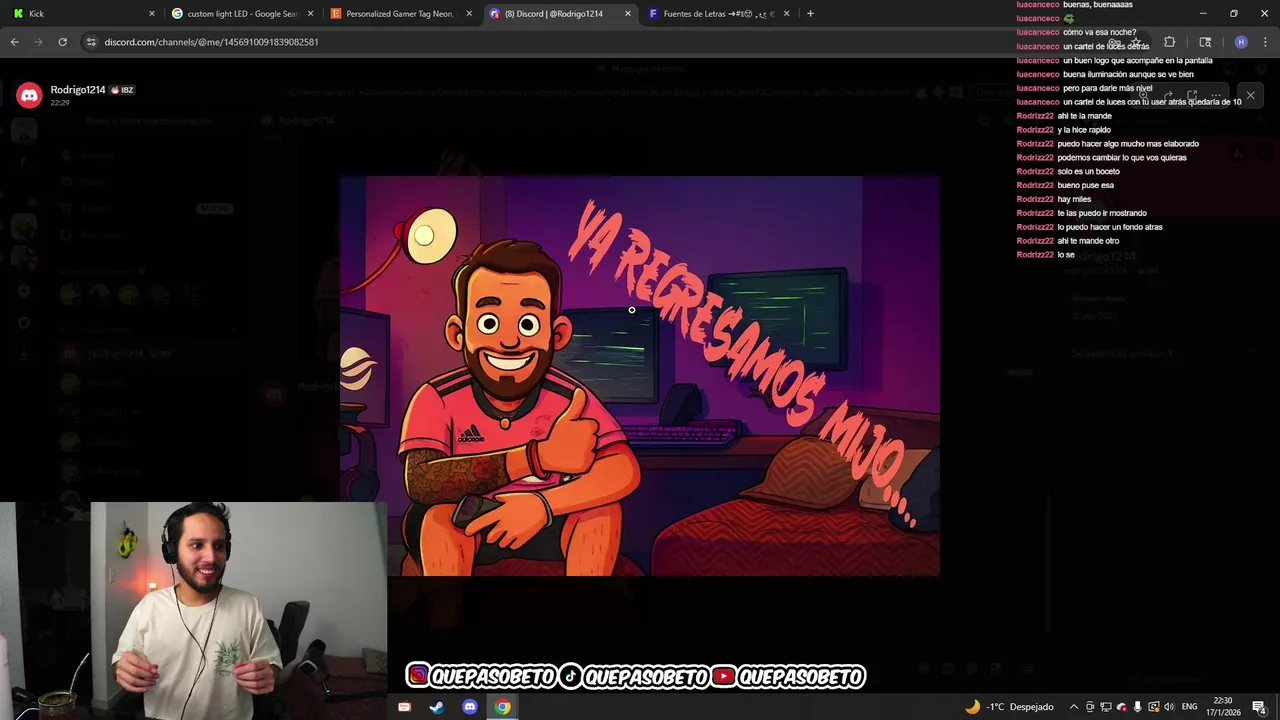The image size is (1280, 720).
Task: Show hidden system tray icons
Action: click(1074, 707)
